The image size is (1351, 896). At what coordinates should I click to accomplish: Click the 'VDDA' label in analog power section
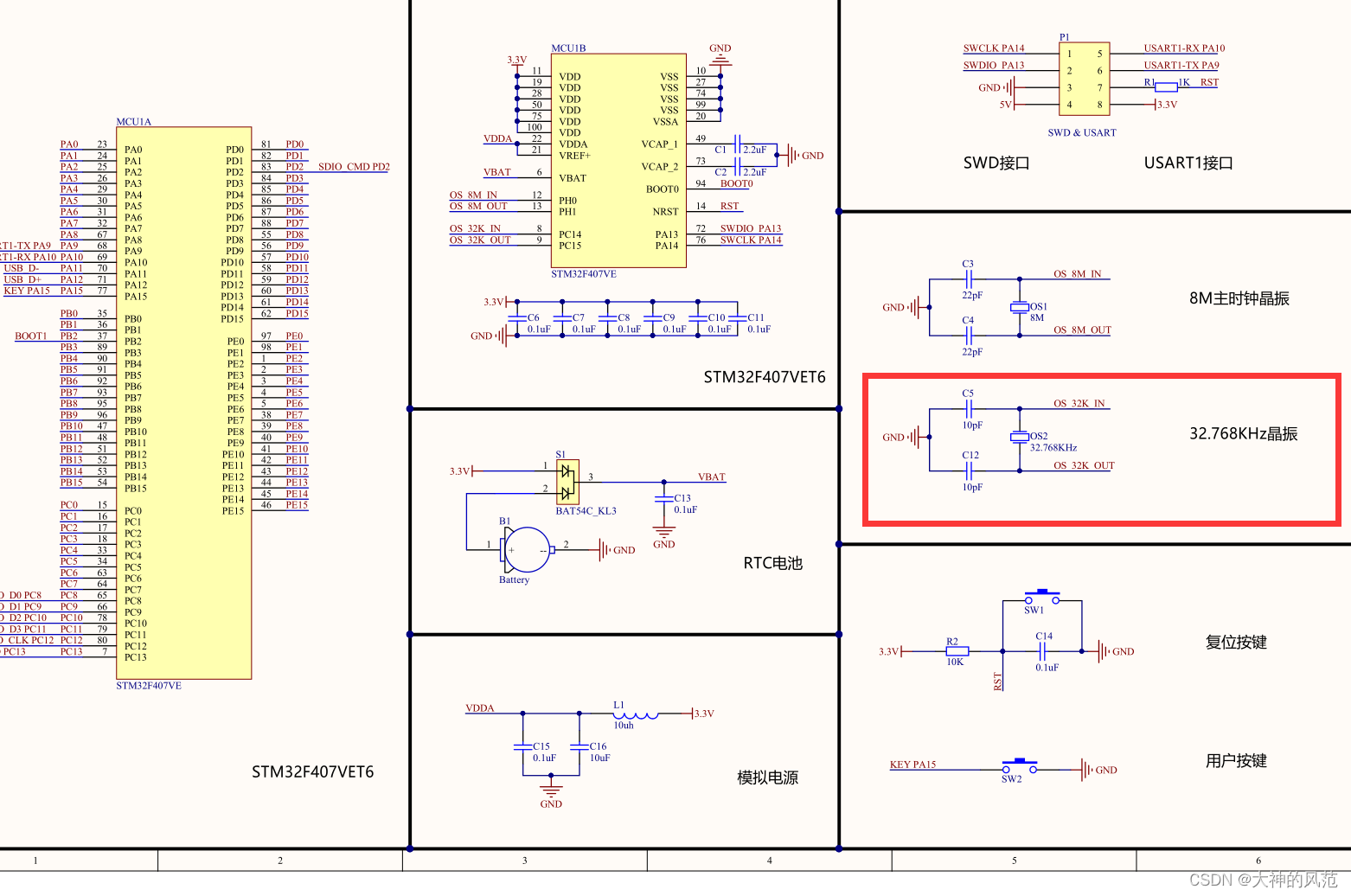(x=480, y=708)
